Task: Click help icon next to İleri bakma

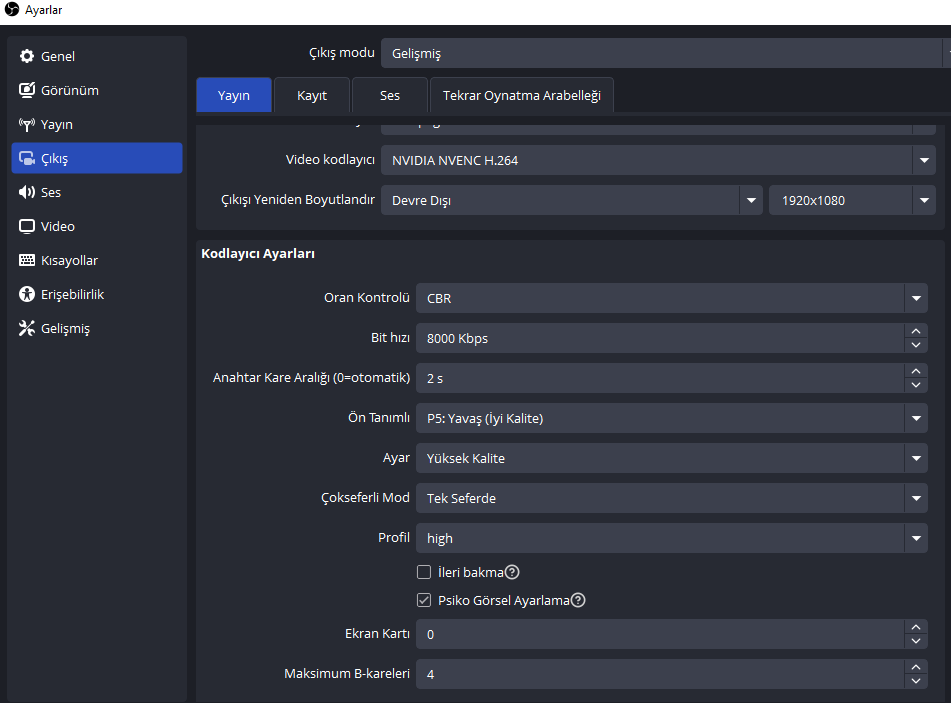Action: (x=512, y=573)
